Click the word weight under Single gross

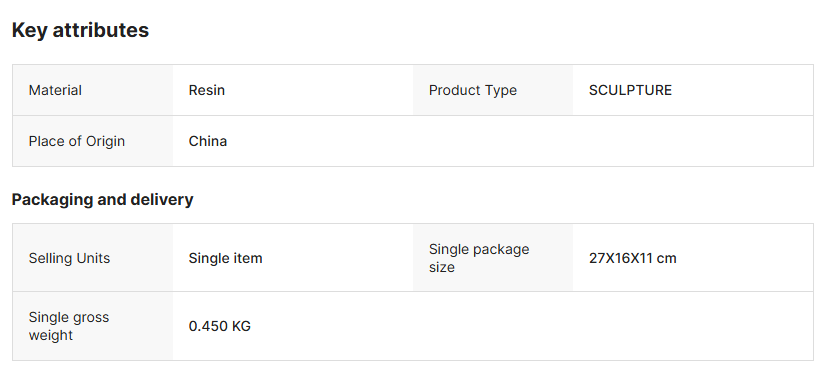point(50,335)
